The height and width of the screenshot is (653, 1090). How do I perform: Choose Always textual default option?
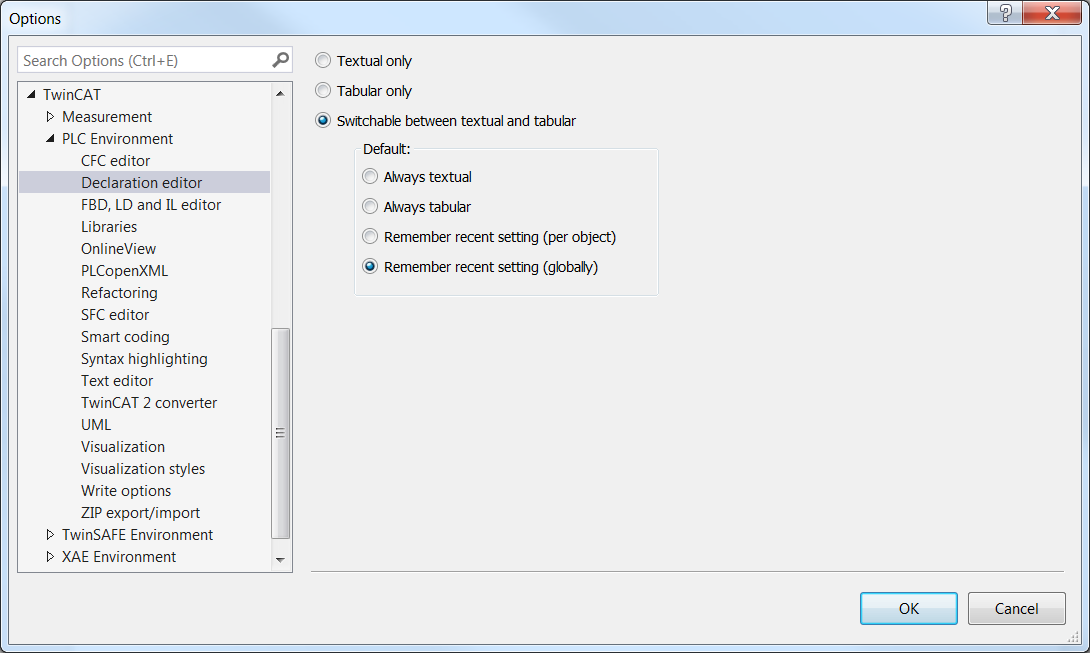coord(370,177)
